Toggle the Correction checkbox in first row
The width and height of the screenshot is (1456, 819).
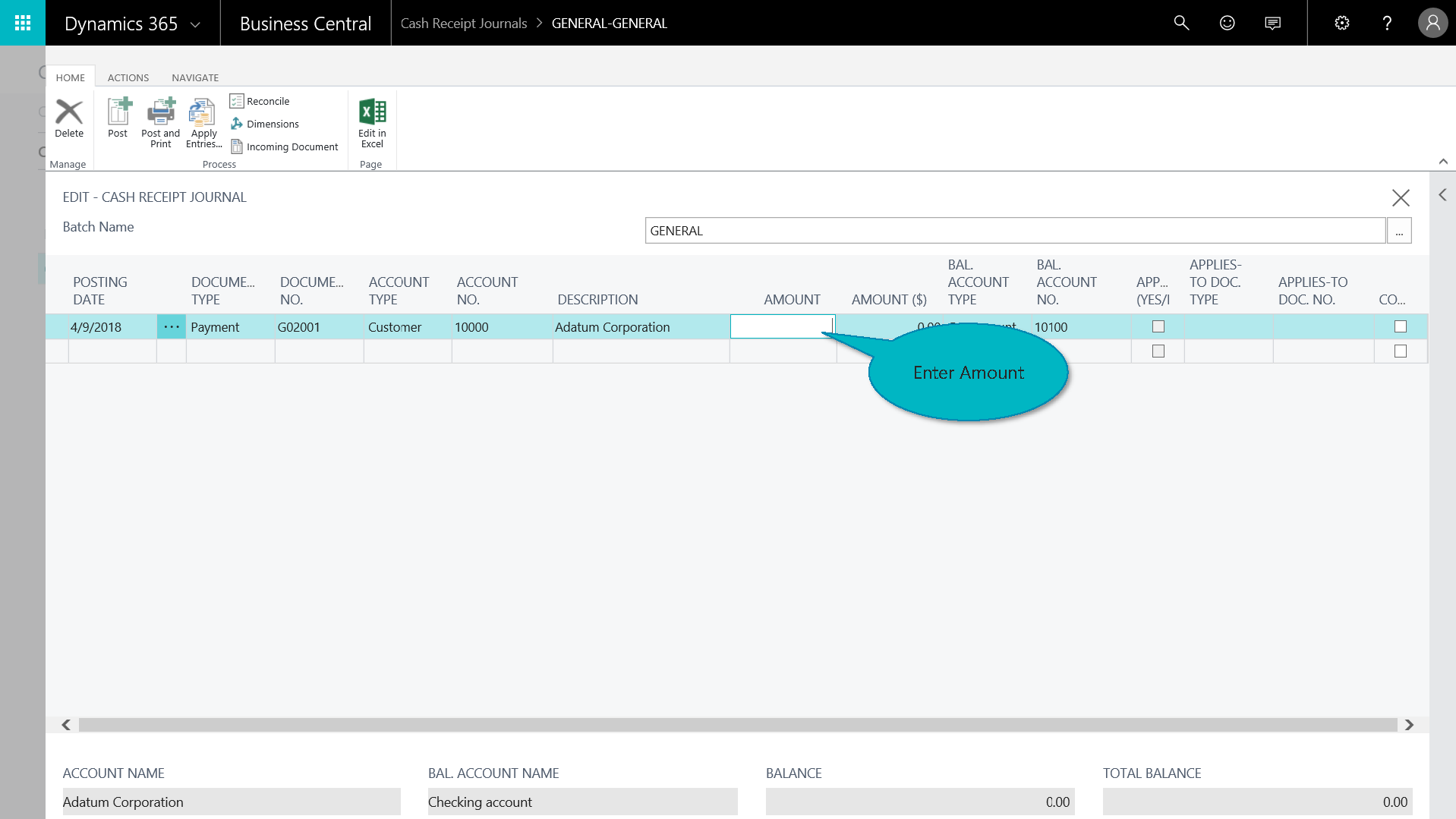tap(1400, 326)
